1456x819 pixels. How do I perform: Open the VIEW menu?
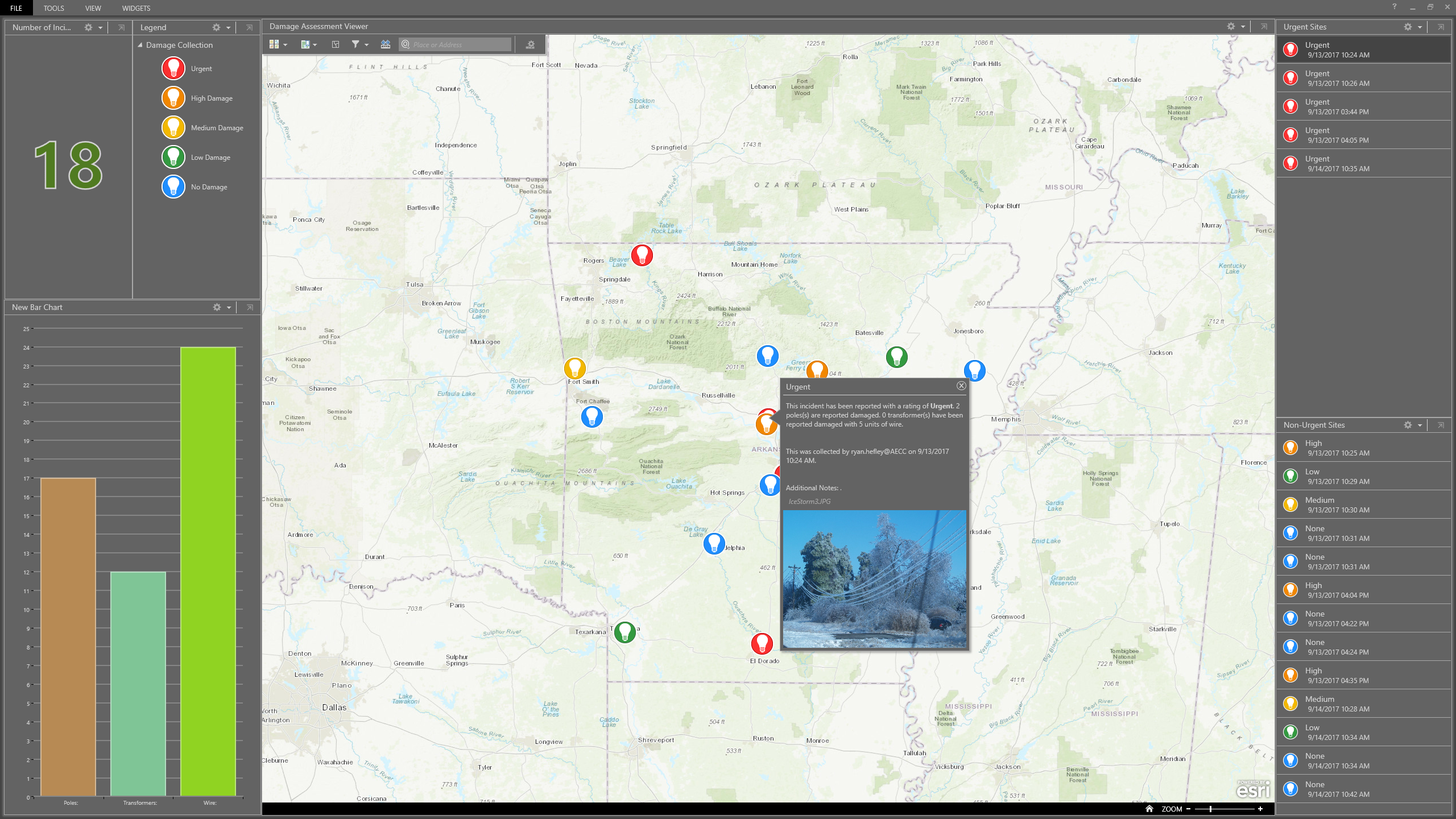[93, 8]
